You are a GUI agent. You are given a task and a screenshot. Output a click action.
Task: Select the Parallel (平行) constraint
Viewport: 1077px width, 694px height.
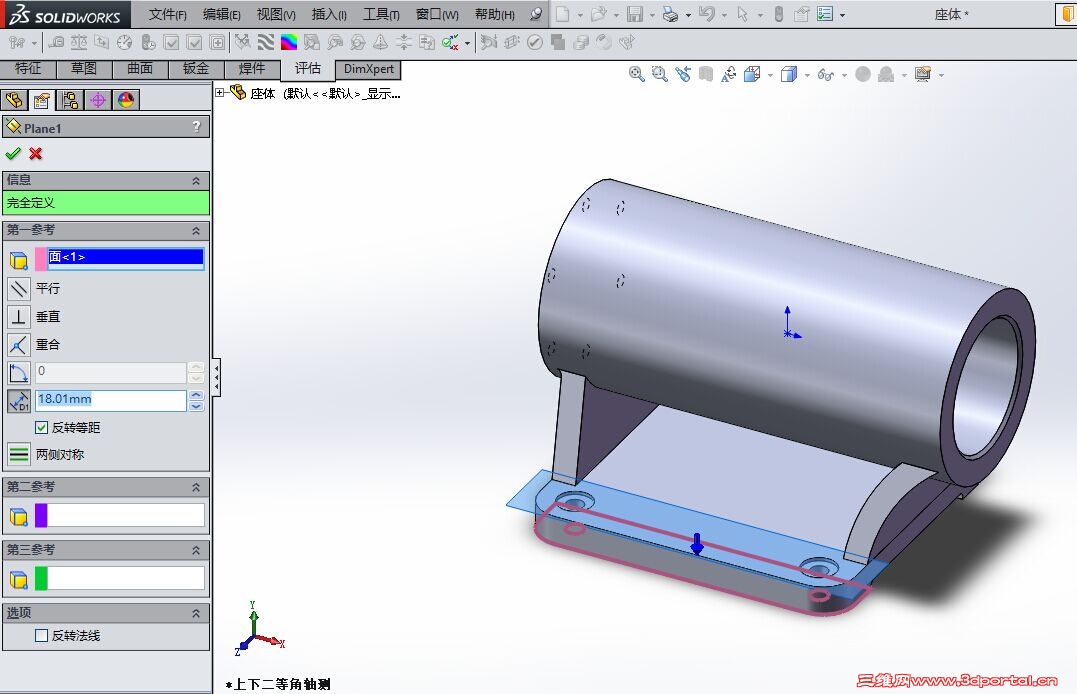[x=19, y=289]
